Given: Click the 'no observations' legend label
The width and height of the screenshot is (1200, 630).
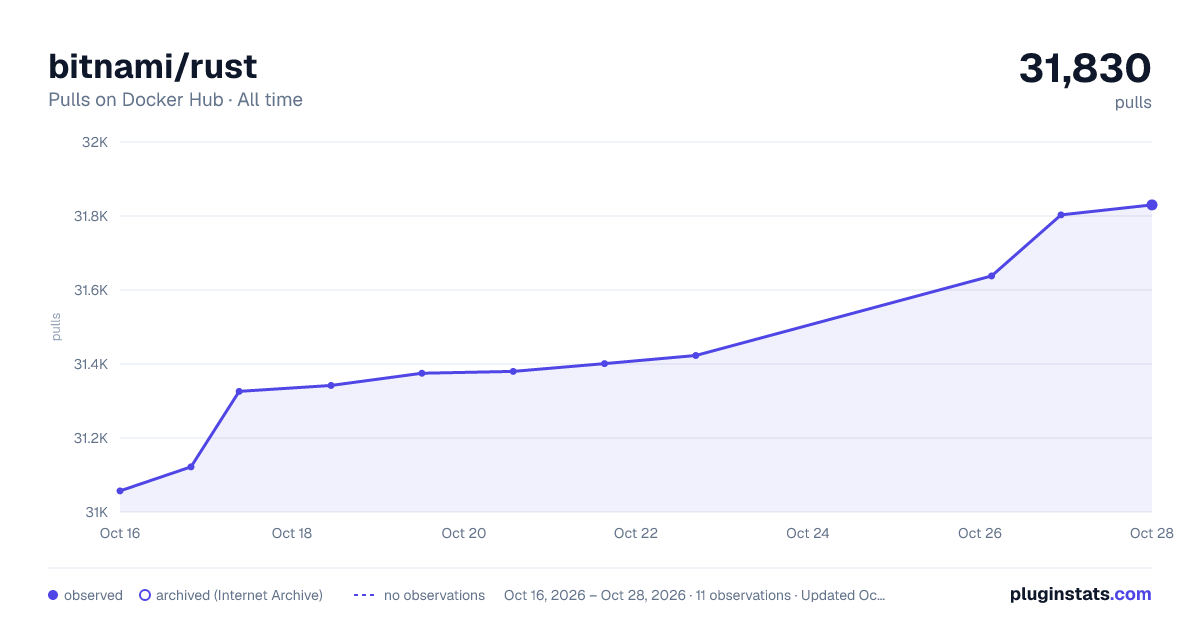Looking at the screenshot, I should pos(434,595).
